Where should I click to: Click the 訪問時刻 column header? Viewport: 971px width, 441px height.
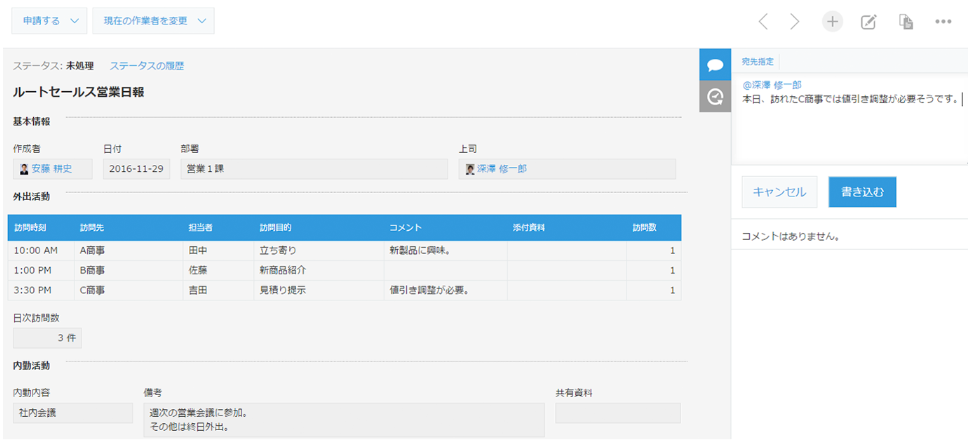(x=30, y=228)
